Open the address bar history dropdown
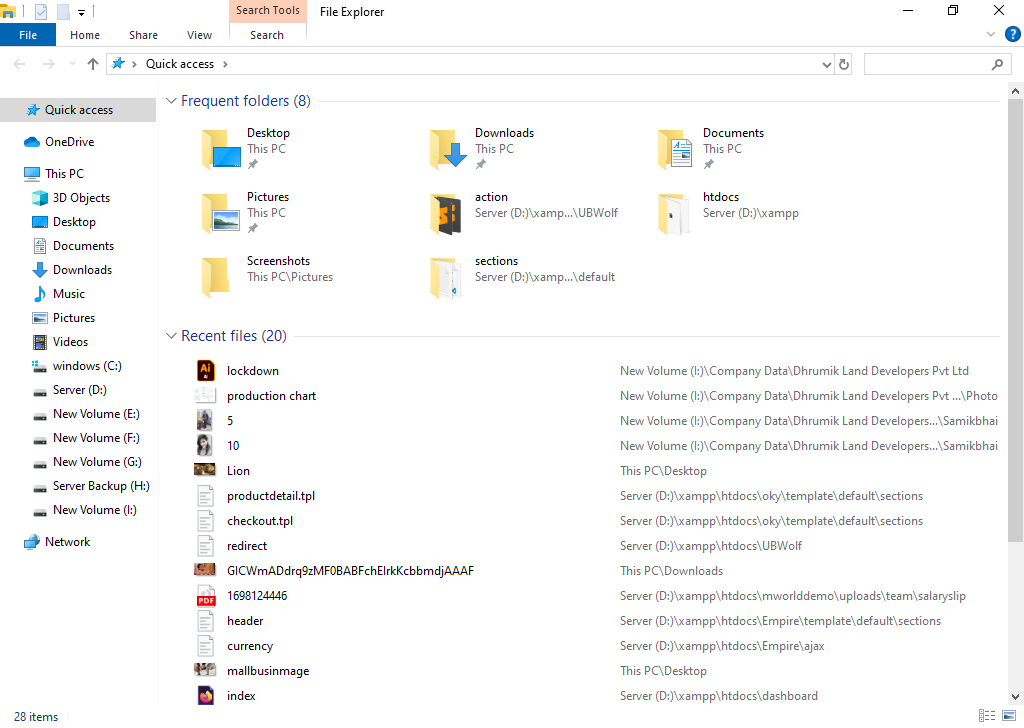Screen dimensions: 1024x728 pos(826,64)
